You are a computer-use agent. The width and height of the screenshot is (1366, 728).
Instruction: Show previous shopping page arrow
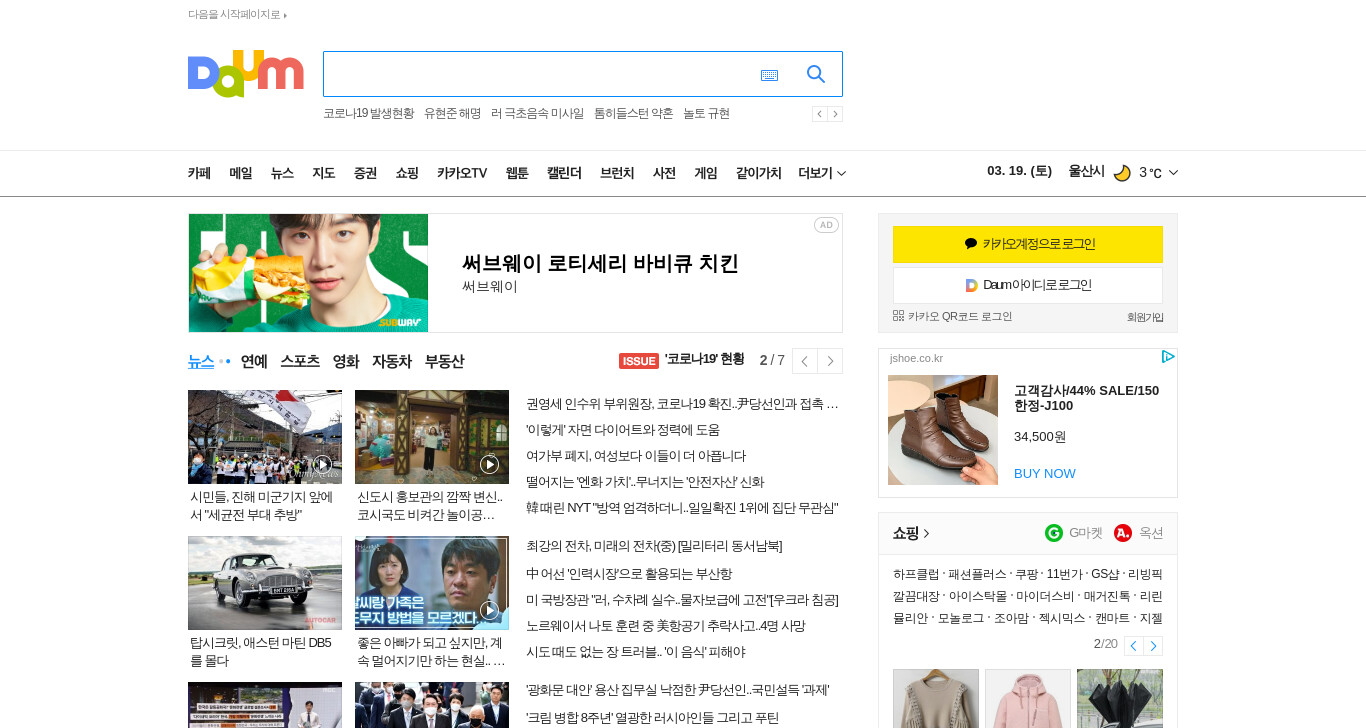pos(1133,646)
